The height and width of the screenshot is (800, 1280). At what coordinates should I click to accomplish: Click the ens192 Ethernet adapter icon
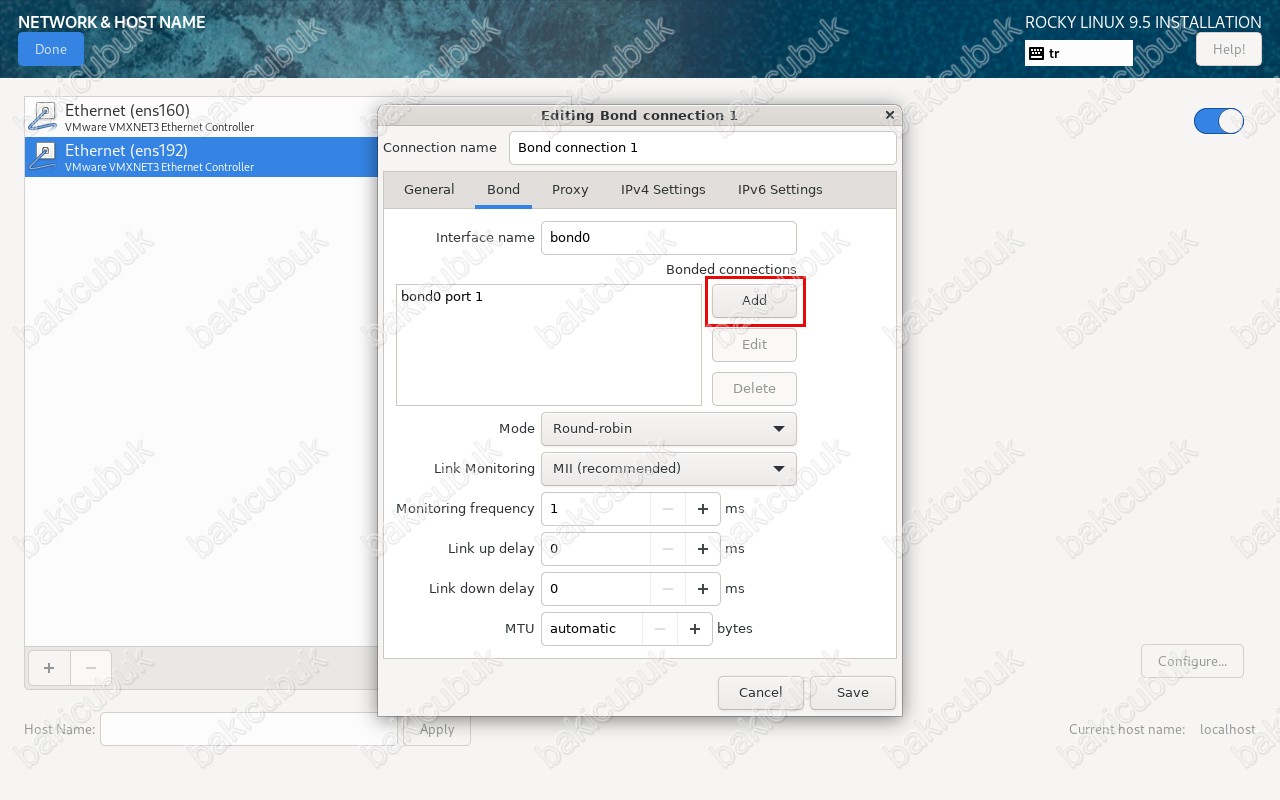[42, 157]
